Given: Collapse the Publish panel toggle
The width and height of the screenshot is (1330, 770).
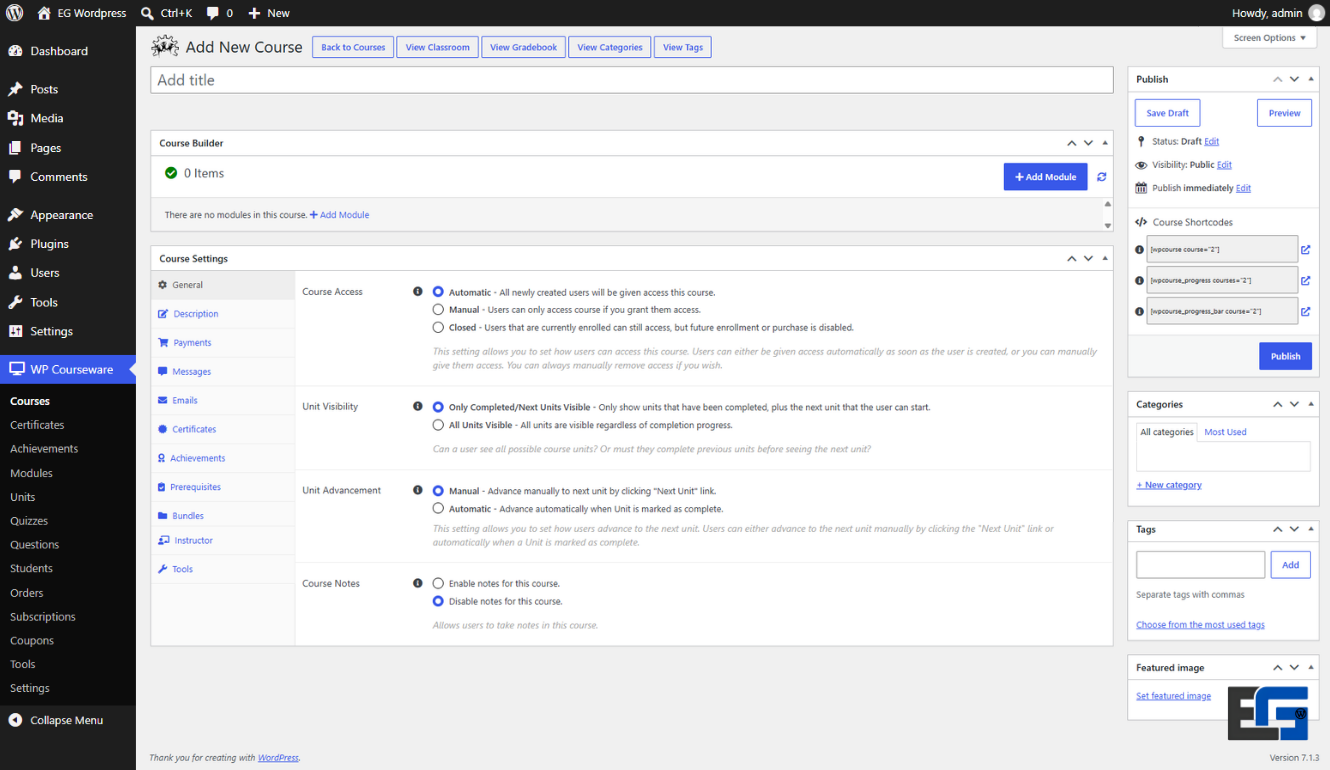Looking at the screenshot, I should (1311, 79).
